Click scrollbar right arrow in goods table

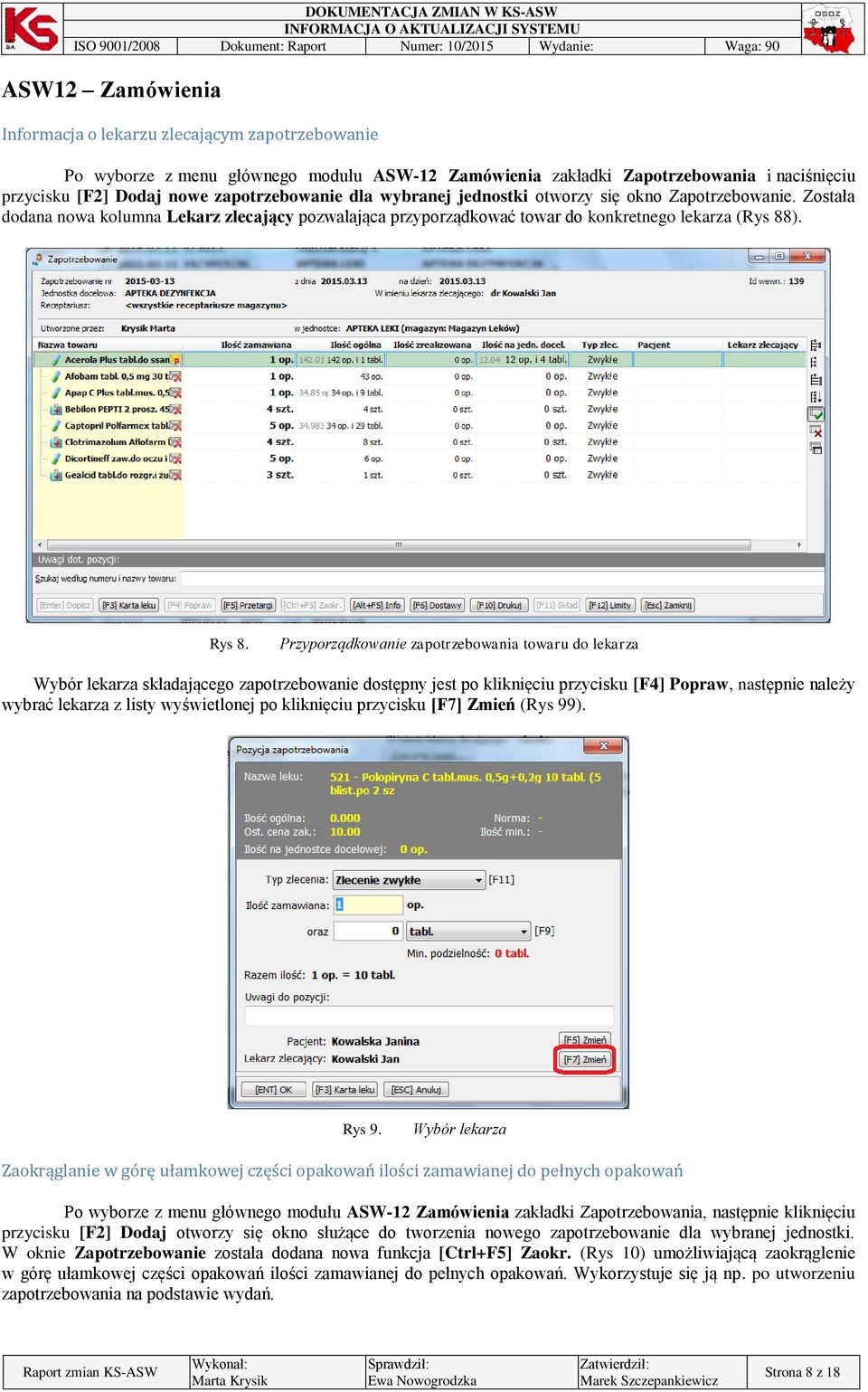click(x=799, y=544)
